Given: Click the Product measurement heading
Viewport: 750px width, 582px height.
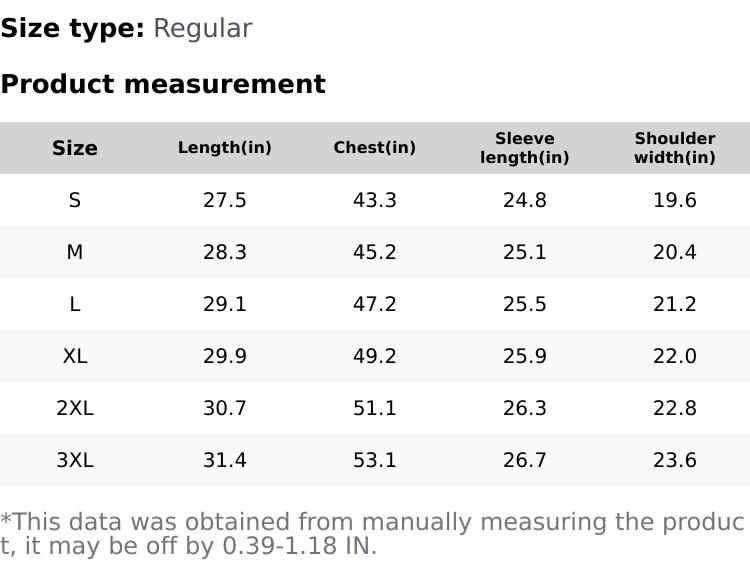Looking at the screenshot, I should click(x=163, y=84).
